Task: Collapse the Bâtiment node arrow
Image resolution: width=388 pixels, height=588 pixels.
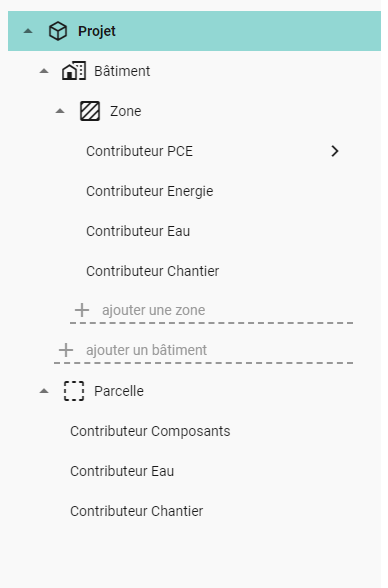Action: pyautogui.click(x=44, y=71)
